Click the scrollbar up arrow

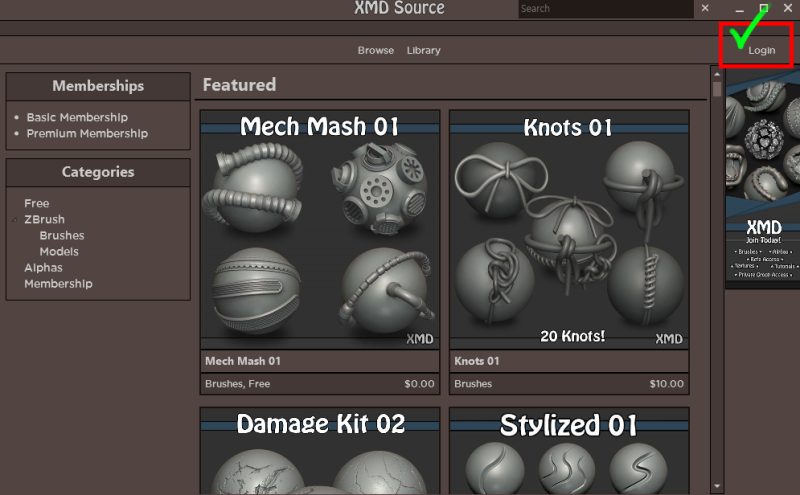(717, 75)
